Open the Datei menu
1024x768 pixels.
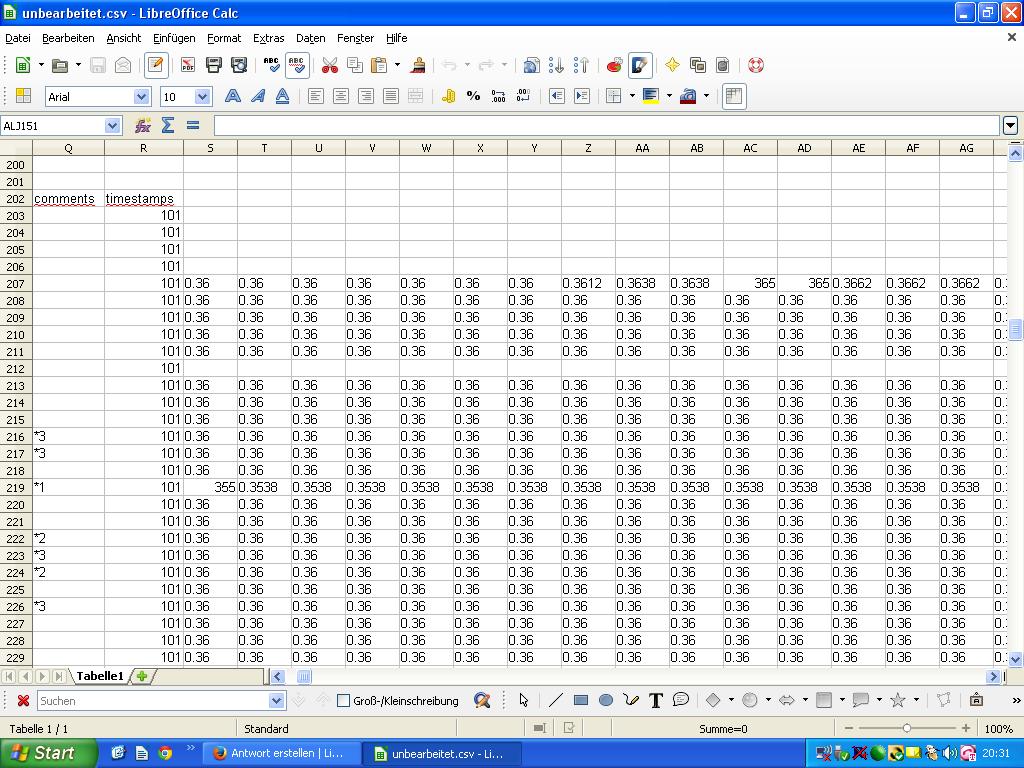click(18, 39)
